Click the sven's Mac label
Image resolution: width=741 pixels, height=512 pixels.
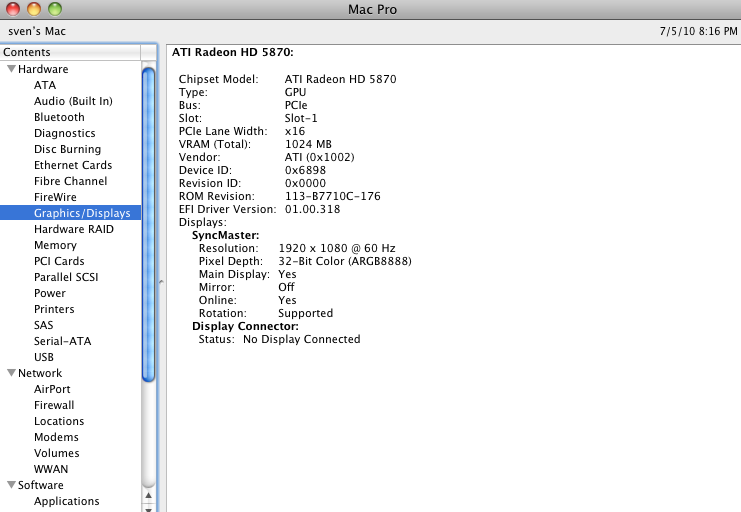point(37,31)
